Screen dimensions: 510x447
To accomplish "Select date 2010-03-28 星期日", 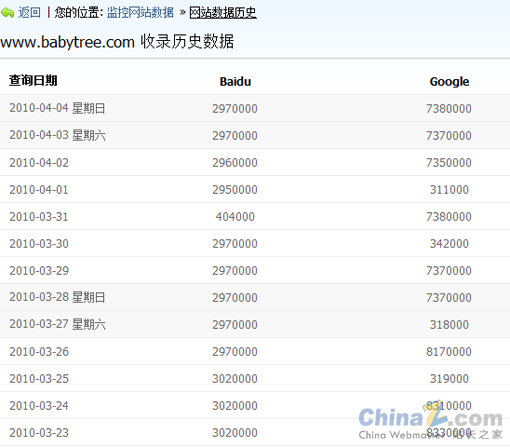I will point(57,297).
